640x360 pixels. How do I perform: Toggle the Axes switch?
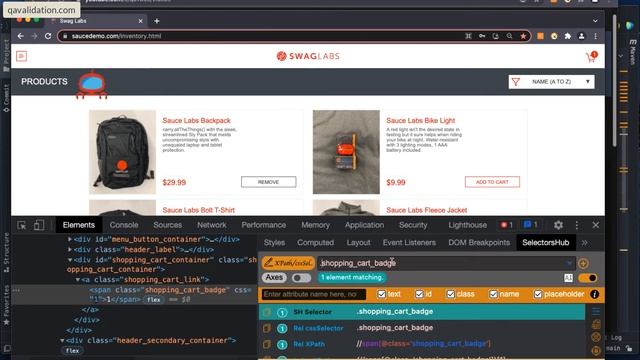[301, 278]
